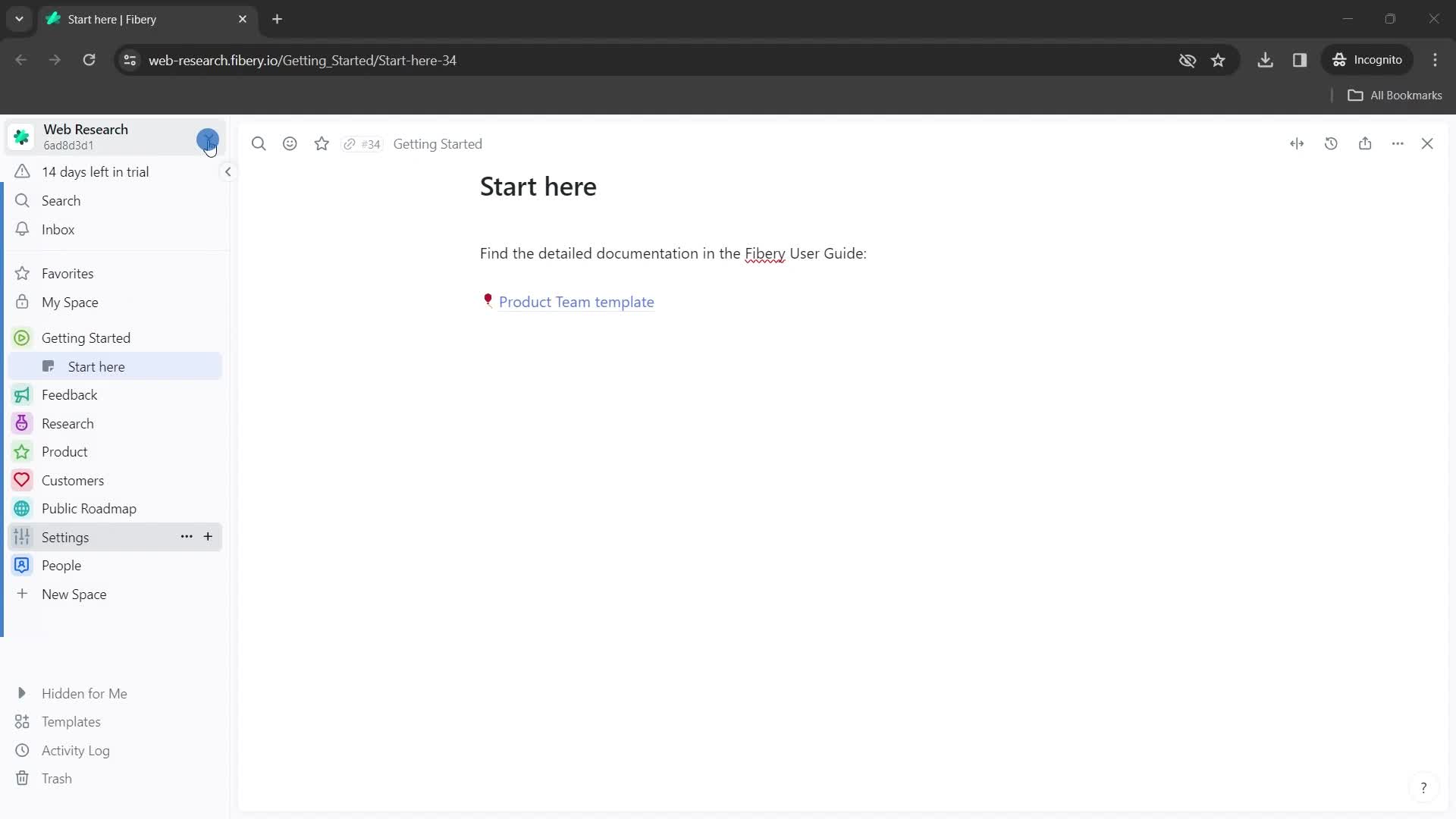
Task: Click the Public Roadmap globe icon
Action: [22, 508]
